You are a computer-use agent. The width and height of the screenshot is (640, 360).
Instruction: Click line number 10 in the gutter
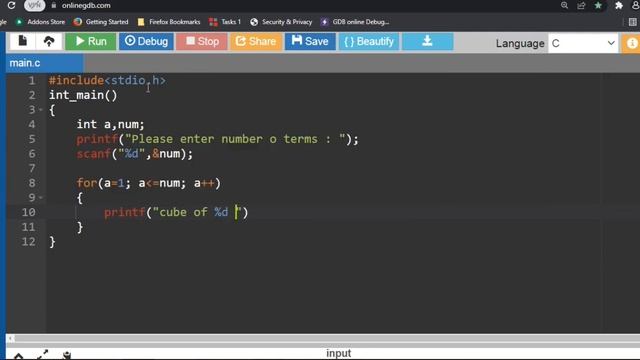[x=28, y=212]
